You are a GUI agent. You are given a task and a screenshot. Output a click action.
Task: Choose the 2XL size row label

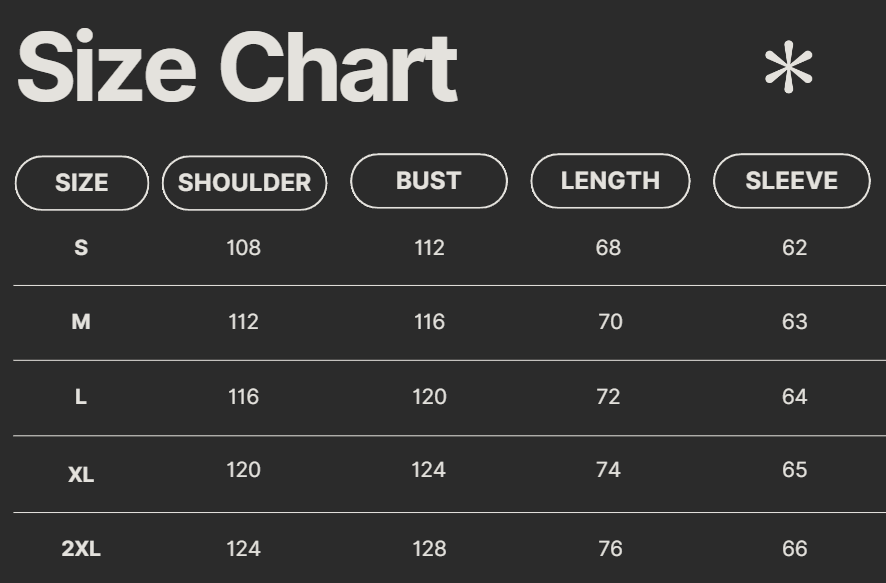coord(81,548)
